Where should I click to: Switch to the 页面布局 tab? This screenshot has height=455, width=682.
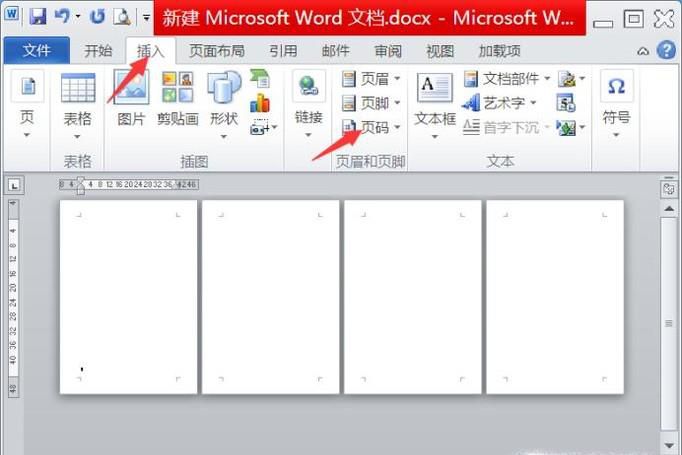217,51
